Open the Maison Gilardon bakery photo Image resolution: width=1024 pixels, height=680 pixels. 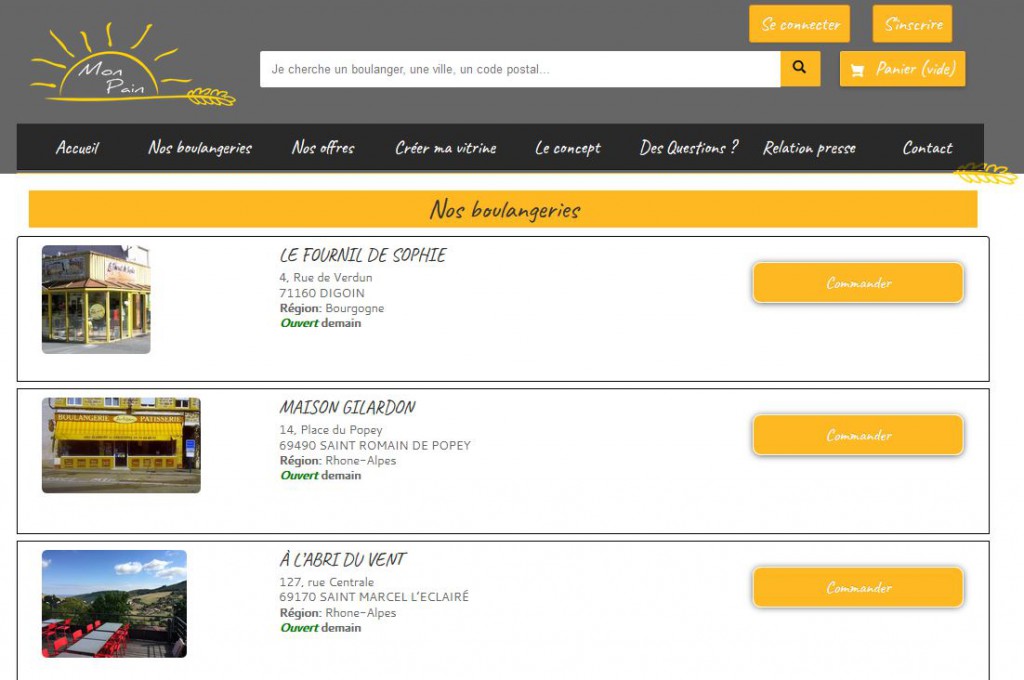point(121,445)
